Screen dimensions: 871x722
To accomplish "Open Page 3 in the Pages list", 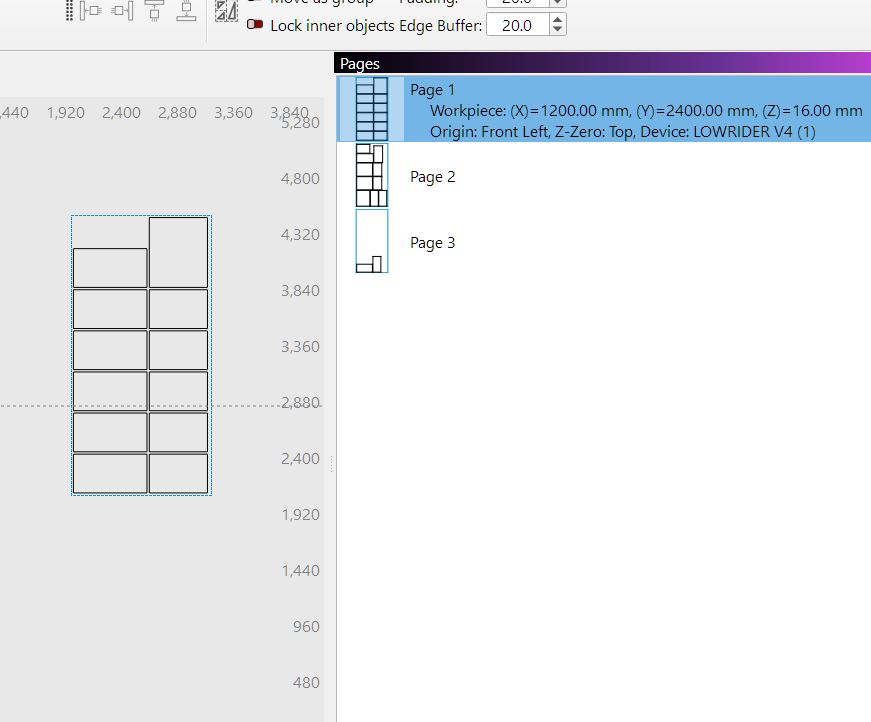I will [432, 243].
